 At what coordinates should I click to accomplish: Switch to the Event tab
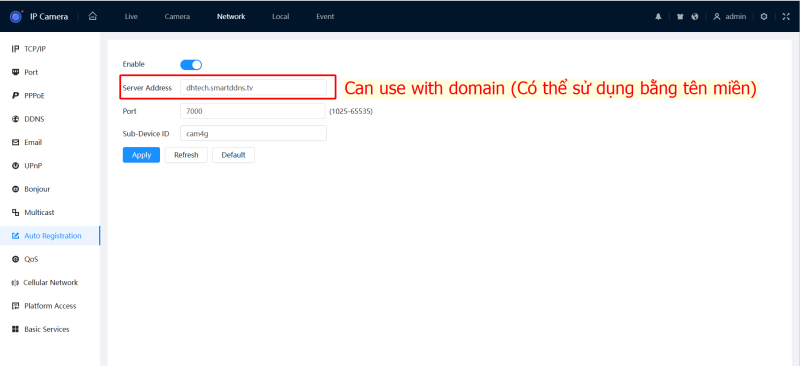pos(325,16)
